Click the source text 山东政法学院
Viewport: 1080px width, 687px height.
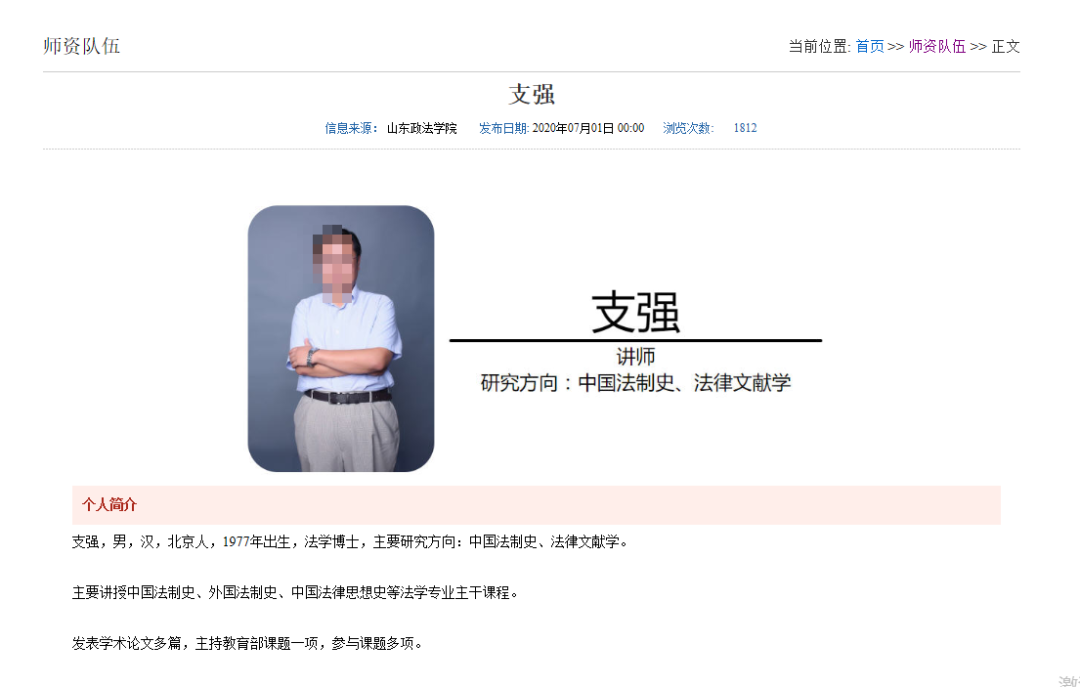422,128
